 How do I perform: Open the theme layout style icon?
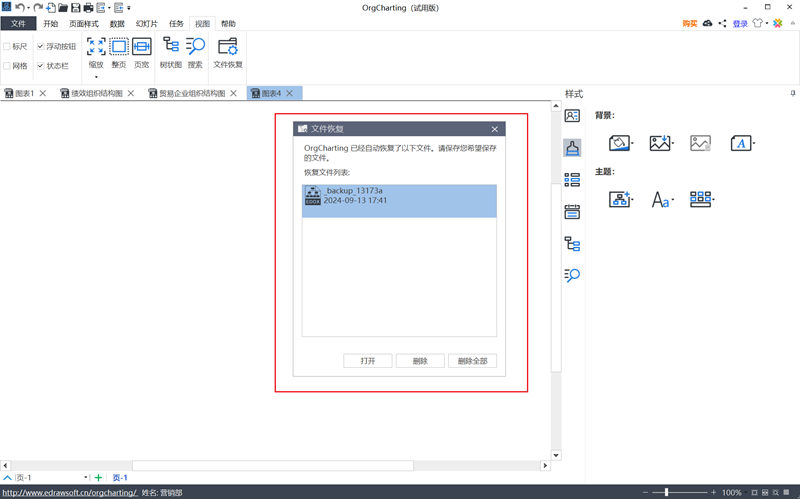point(700,199)
